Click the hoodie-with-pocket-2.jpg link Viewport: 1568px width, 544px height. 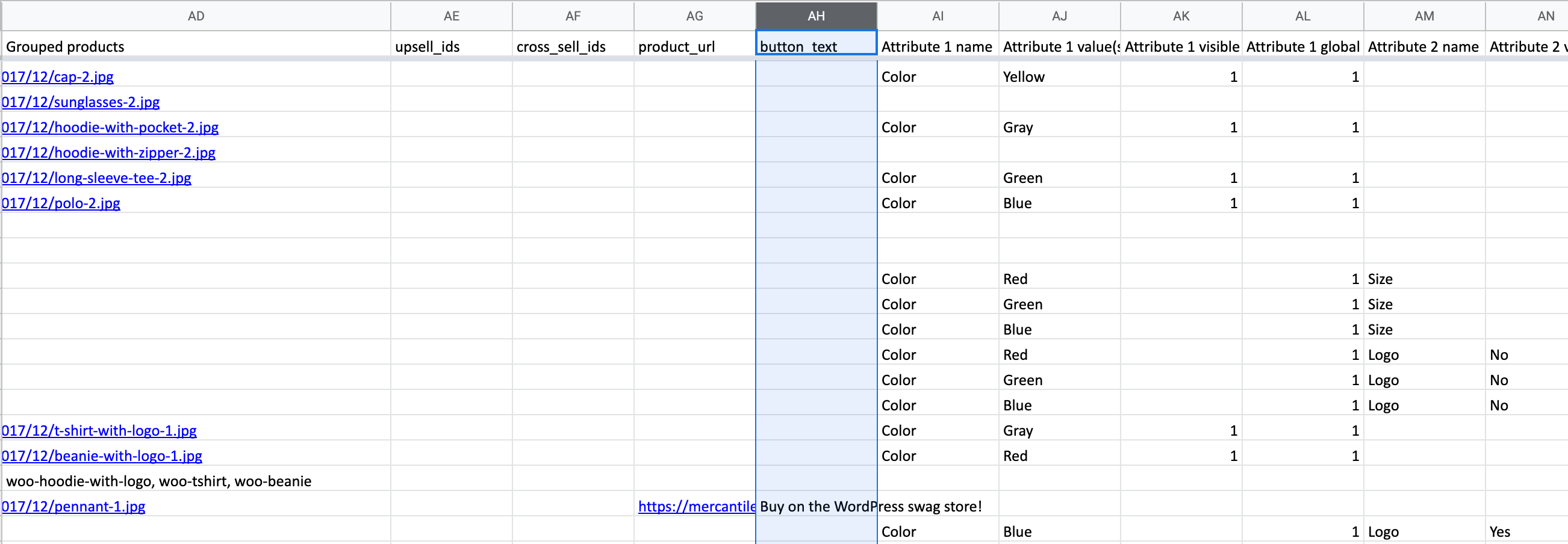pos(110,127)
